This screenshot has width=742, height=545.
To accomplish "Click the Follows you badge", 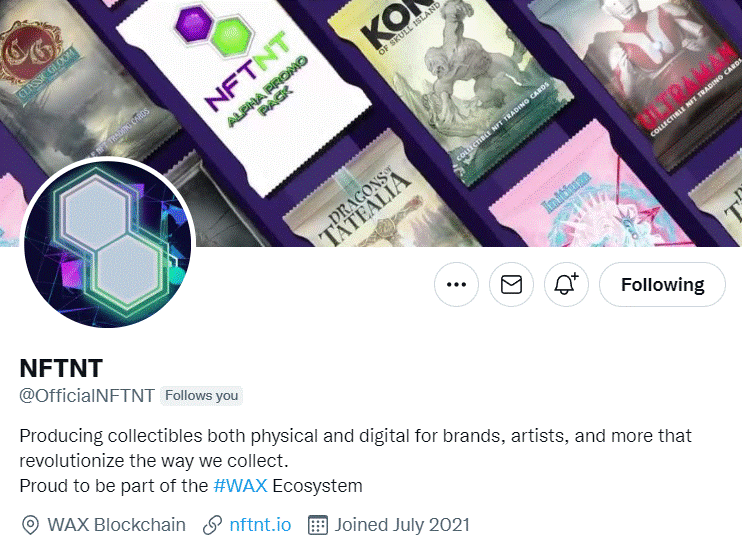I will click(x=202, y=396).
